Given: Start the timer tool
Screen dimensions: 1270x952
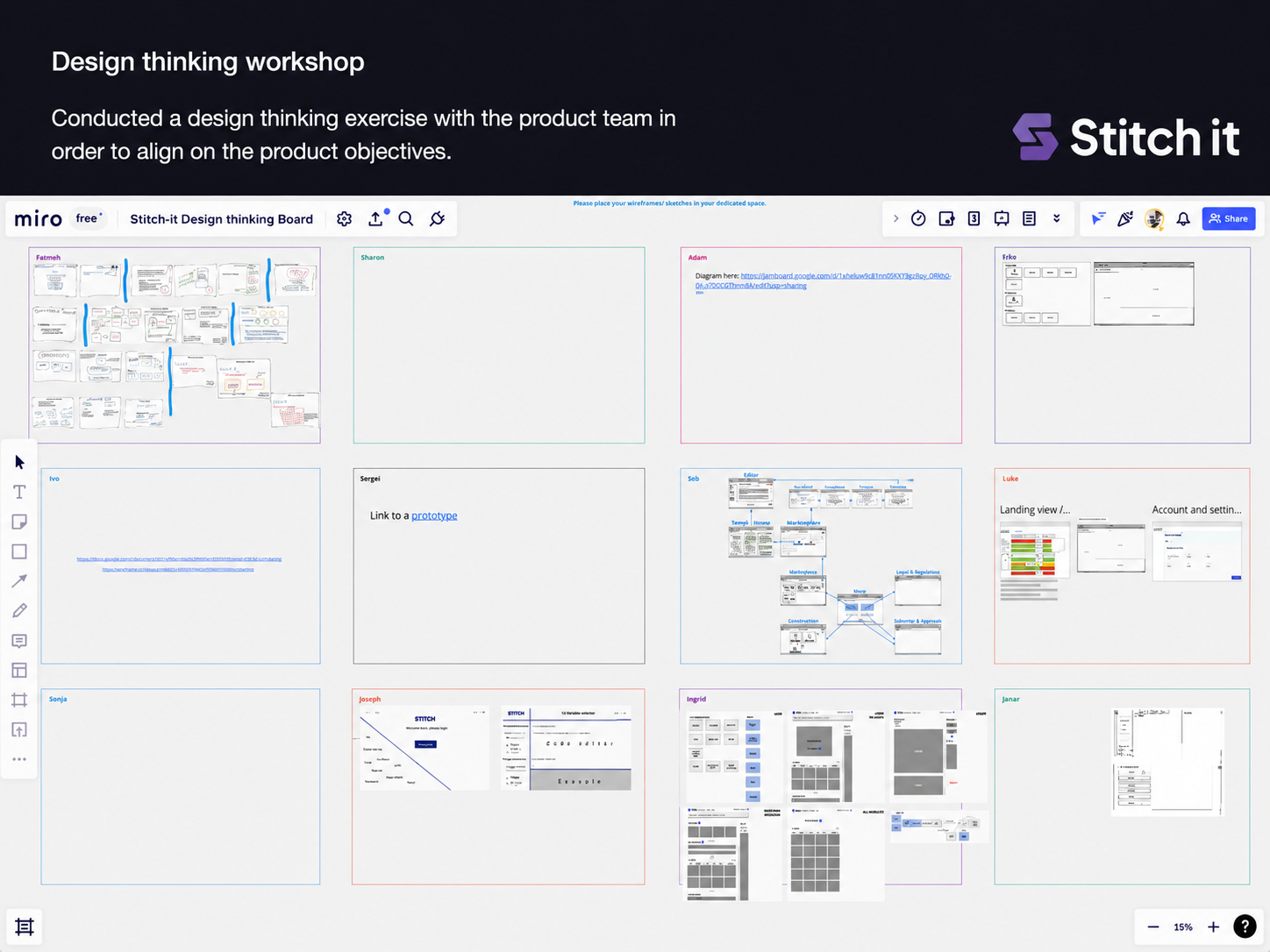Looking at the screenshot, I should (x=918, y=219).
